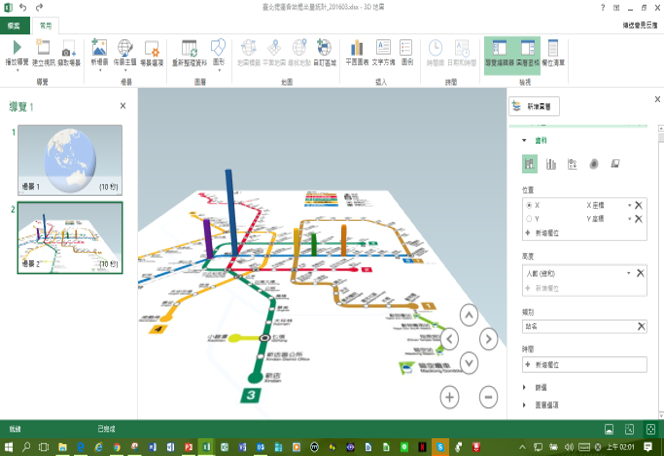Open taskbar search magnifier
The image size is (664, 456).
click(26, 447)
